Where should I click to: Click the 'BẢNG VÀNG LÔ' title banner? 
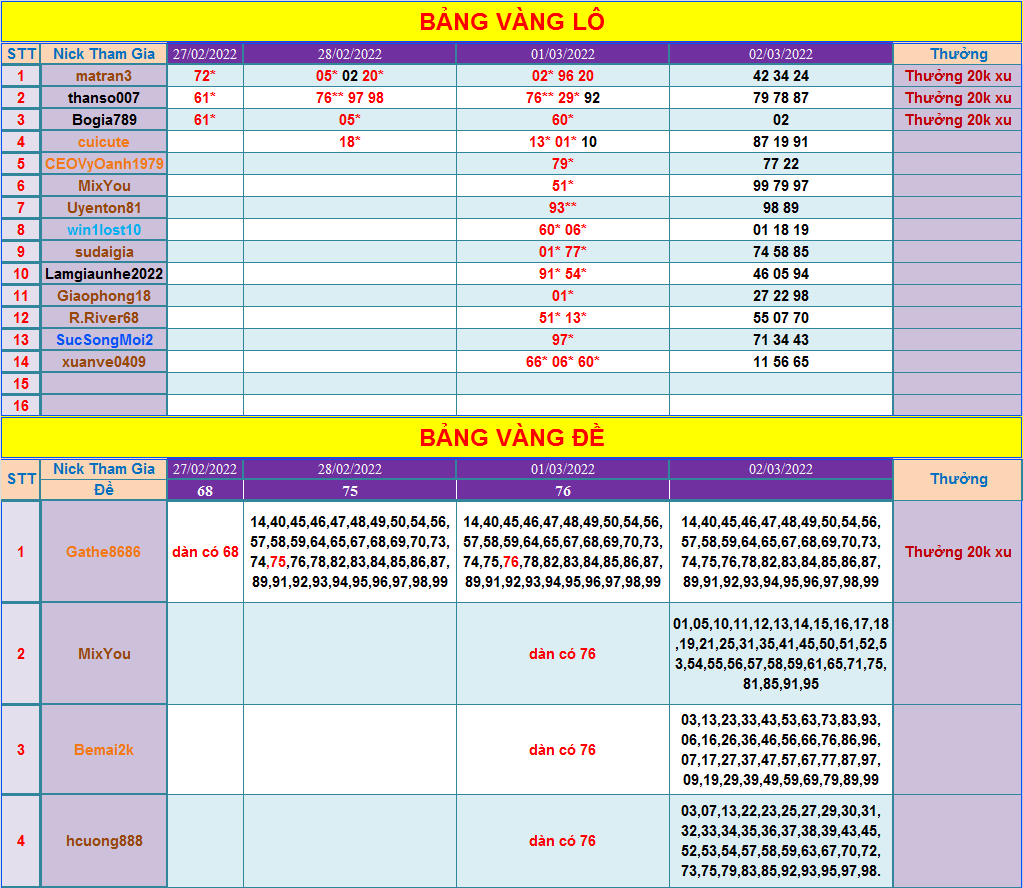pos(512,22)
